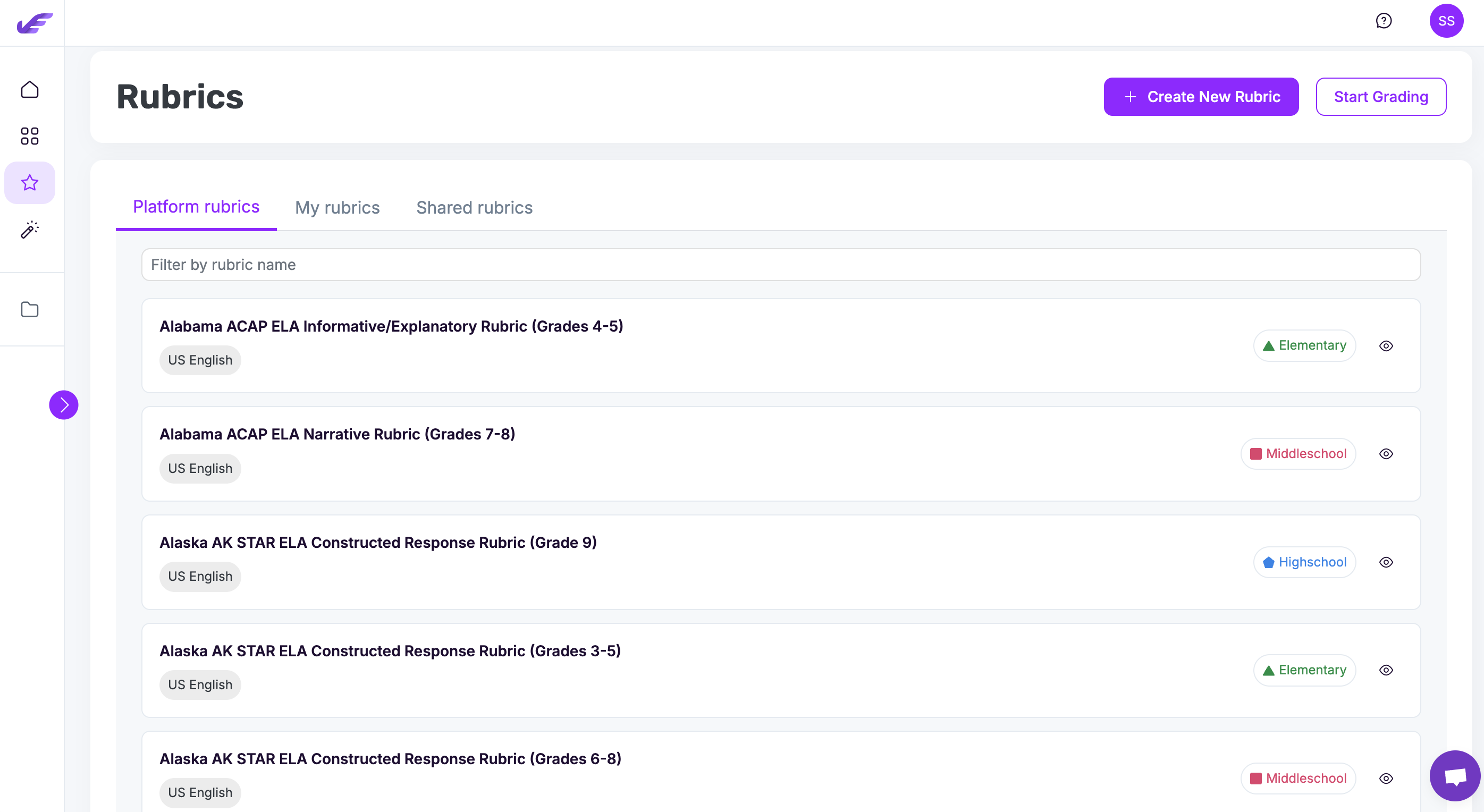Viewport: 1484px width, 812px height.
Task: Open the dashboard grid icon in sidebar
Action: [29, 136]
